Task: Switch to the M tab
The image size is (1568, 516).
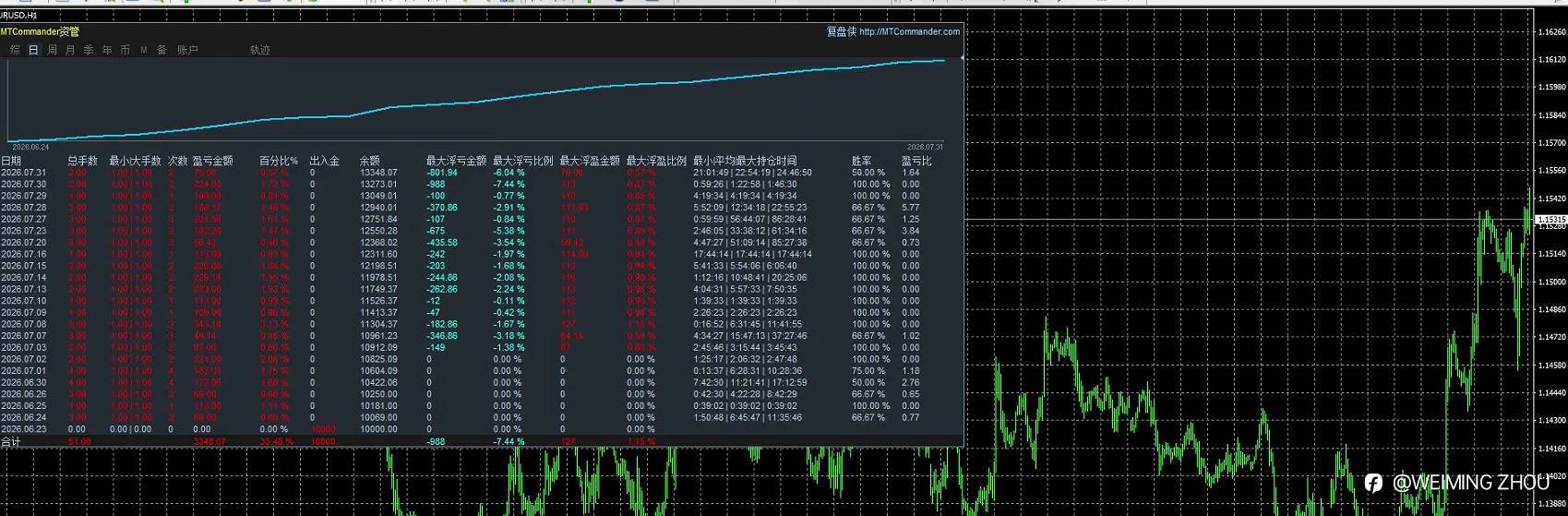Action: [144, 50]
